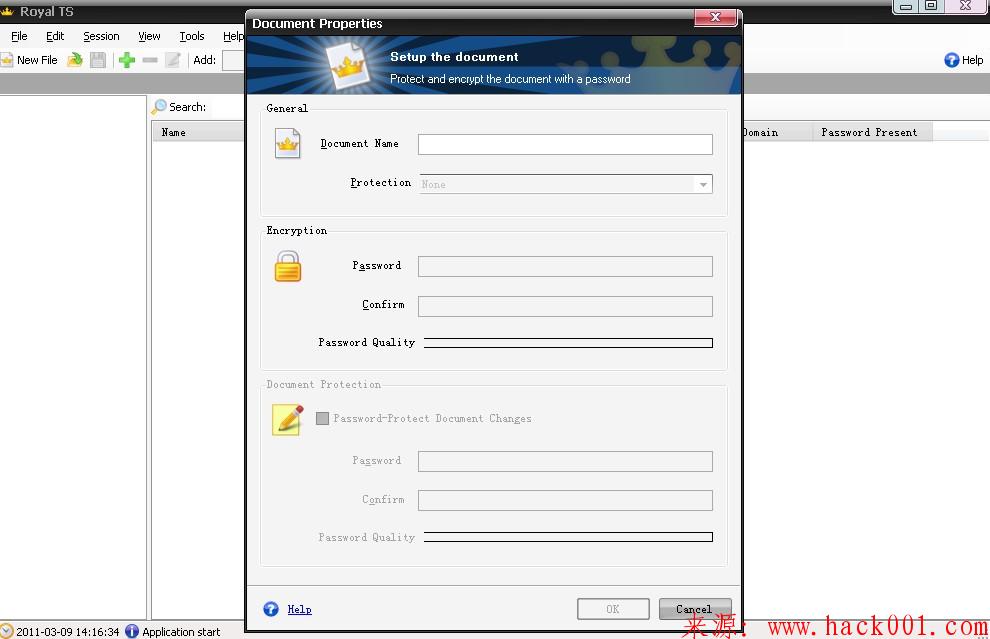Click the Document Protection Password field

coord(565,461)
